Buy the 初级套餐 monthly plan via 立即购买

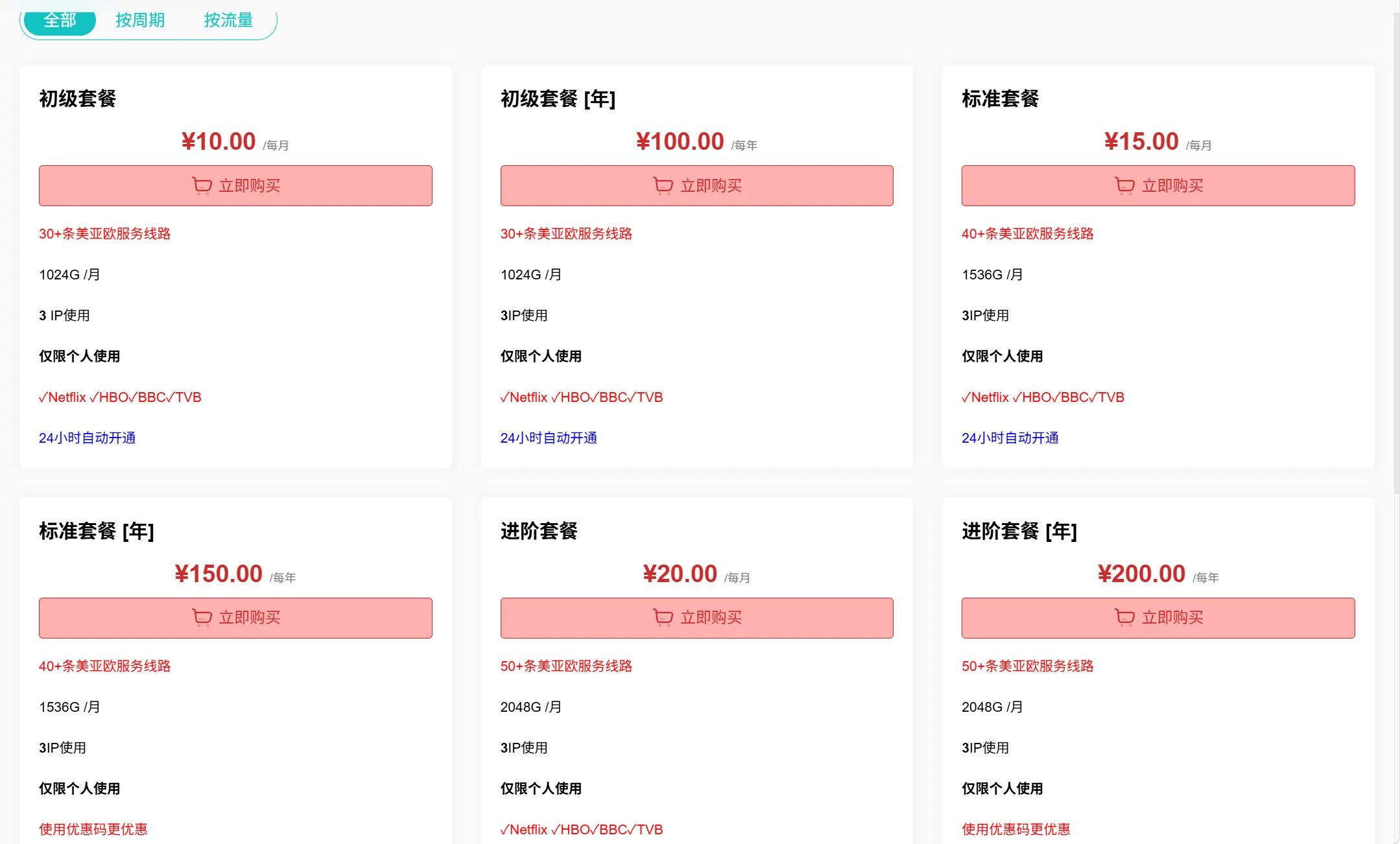tap(235, 186)
